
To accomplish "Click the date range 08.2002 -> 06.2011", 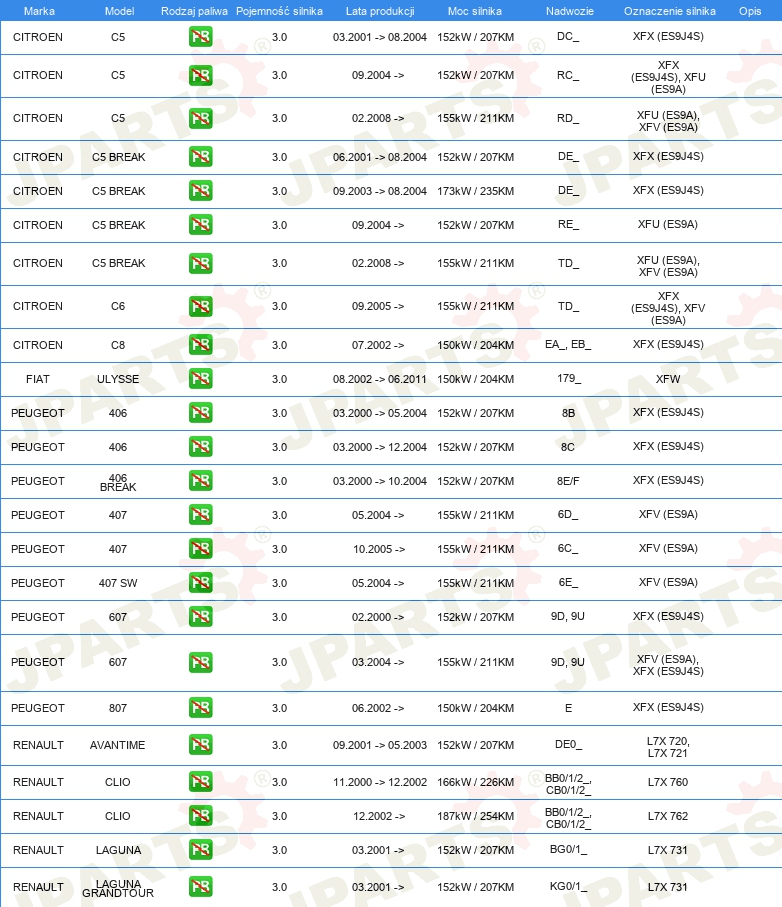I will [379, 379].
